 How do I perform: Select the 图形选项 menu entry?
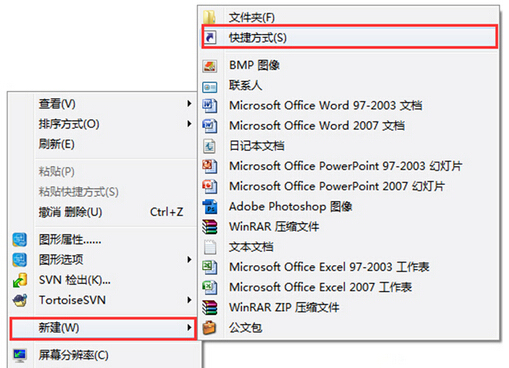point(103,260)
